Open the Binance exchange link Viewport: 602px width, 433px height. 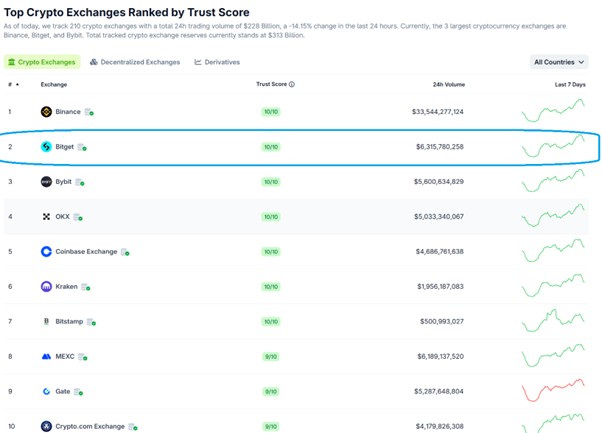click(x=68, y=112)
